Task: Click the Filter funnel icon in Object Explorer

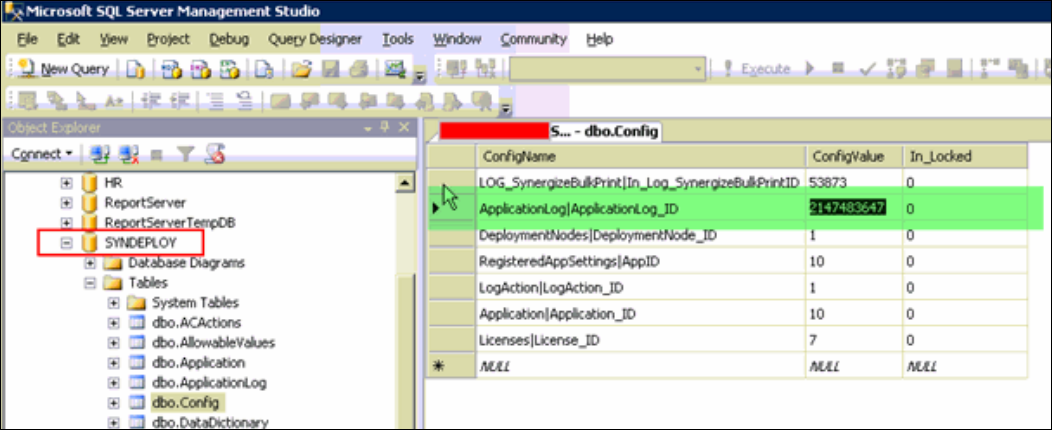Action: (185, 155)
